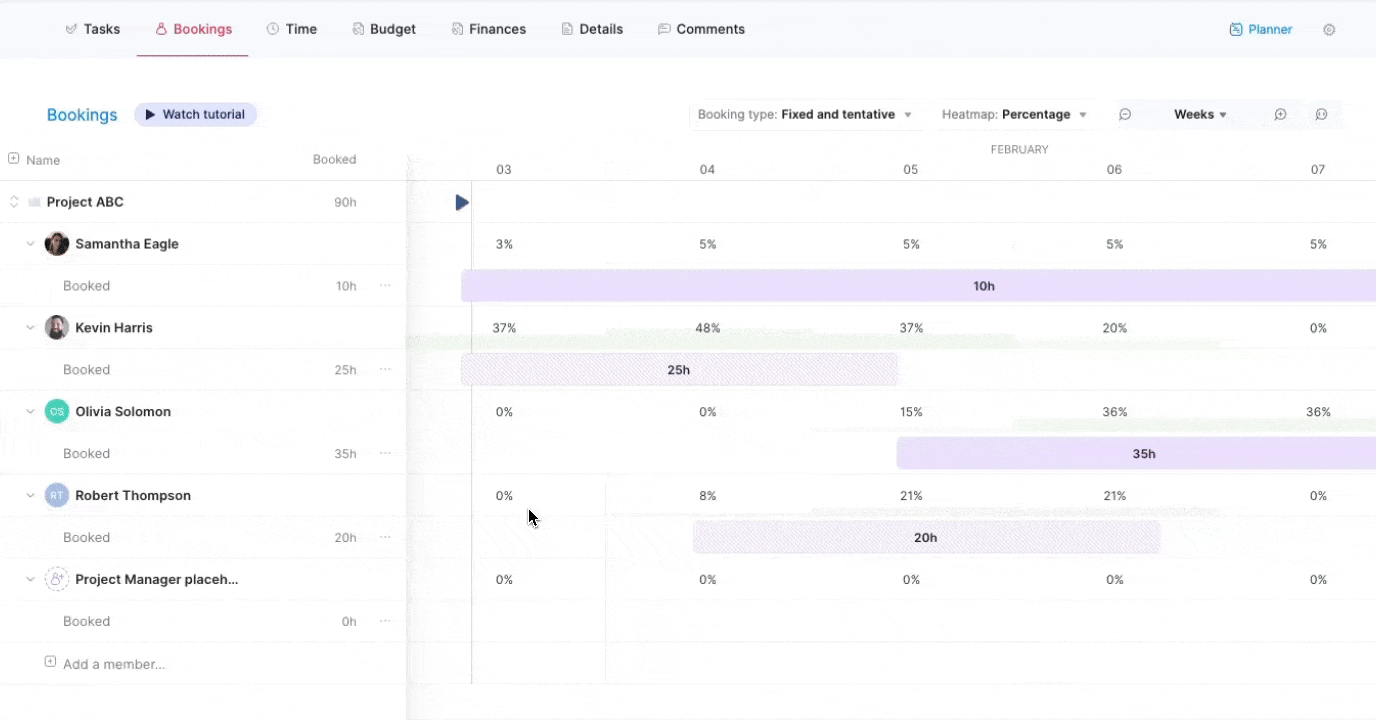Open options menu for Robert Thompson booking
This screenshot has width=1376, height=720.
[x=385, y=538]
